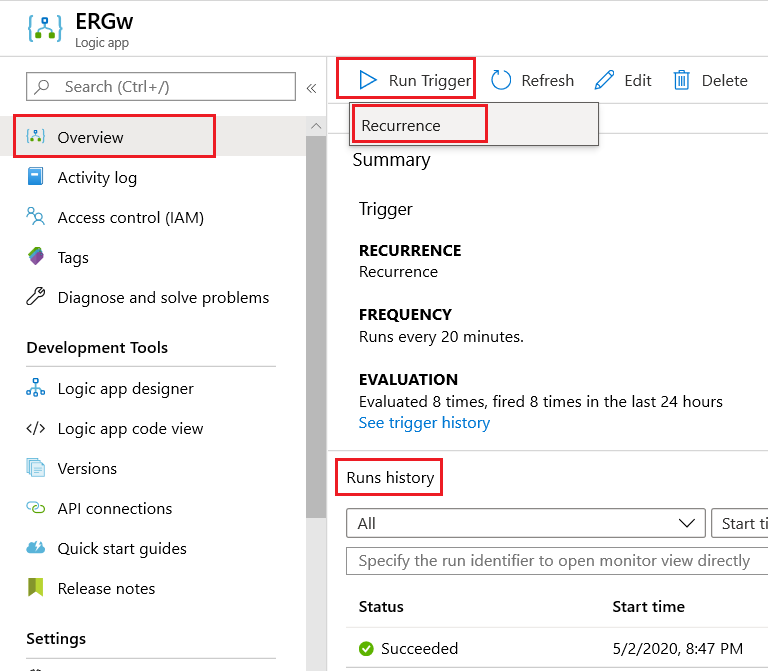Open Activity log from sidebar icon
The height and width of the screenshot is (671, 768).
[x=36, y=177]
